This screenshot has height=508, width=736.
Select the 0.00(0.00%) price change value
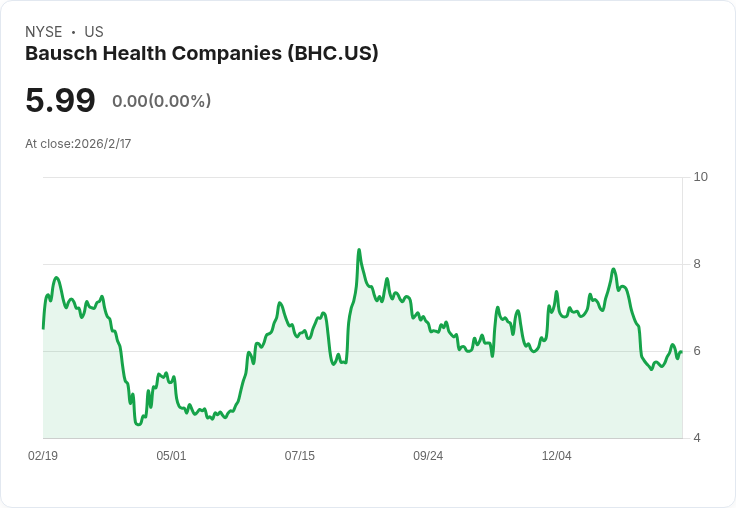(161, 101)
